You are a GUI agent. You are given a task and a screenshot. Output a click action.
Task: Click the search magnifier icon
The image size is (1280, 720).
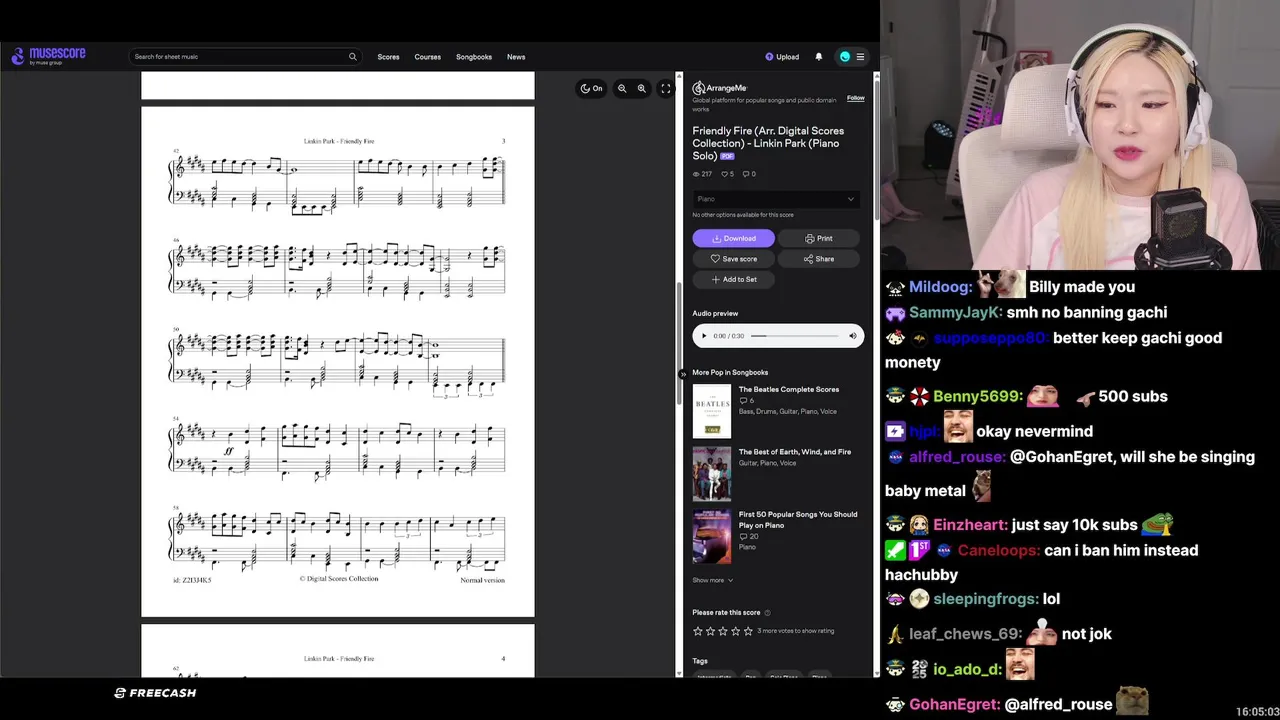(352, 57)
